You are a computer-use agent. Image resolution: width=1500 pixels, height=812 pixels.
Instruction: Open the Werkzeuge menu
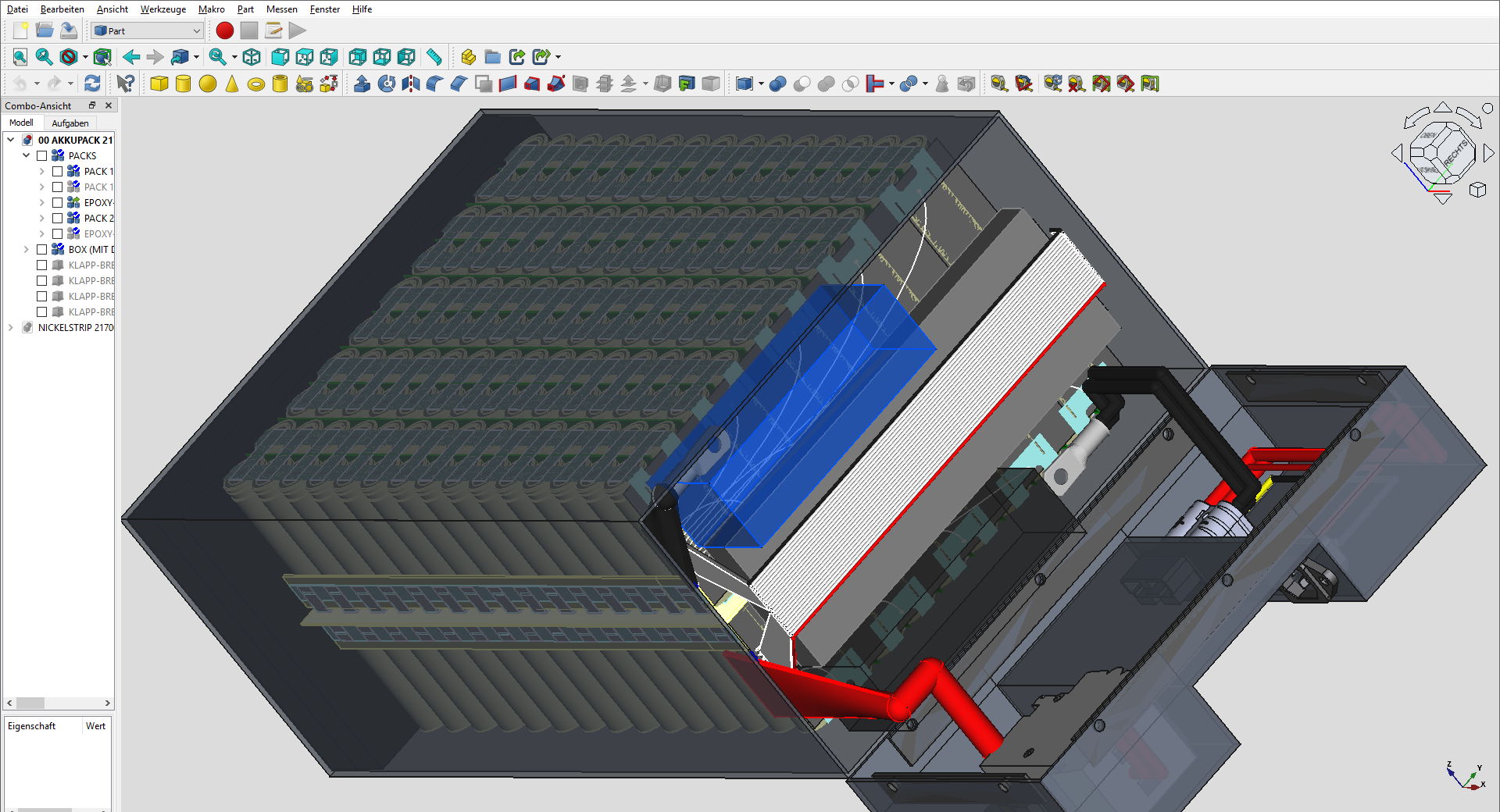click(162, 9)
